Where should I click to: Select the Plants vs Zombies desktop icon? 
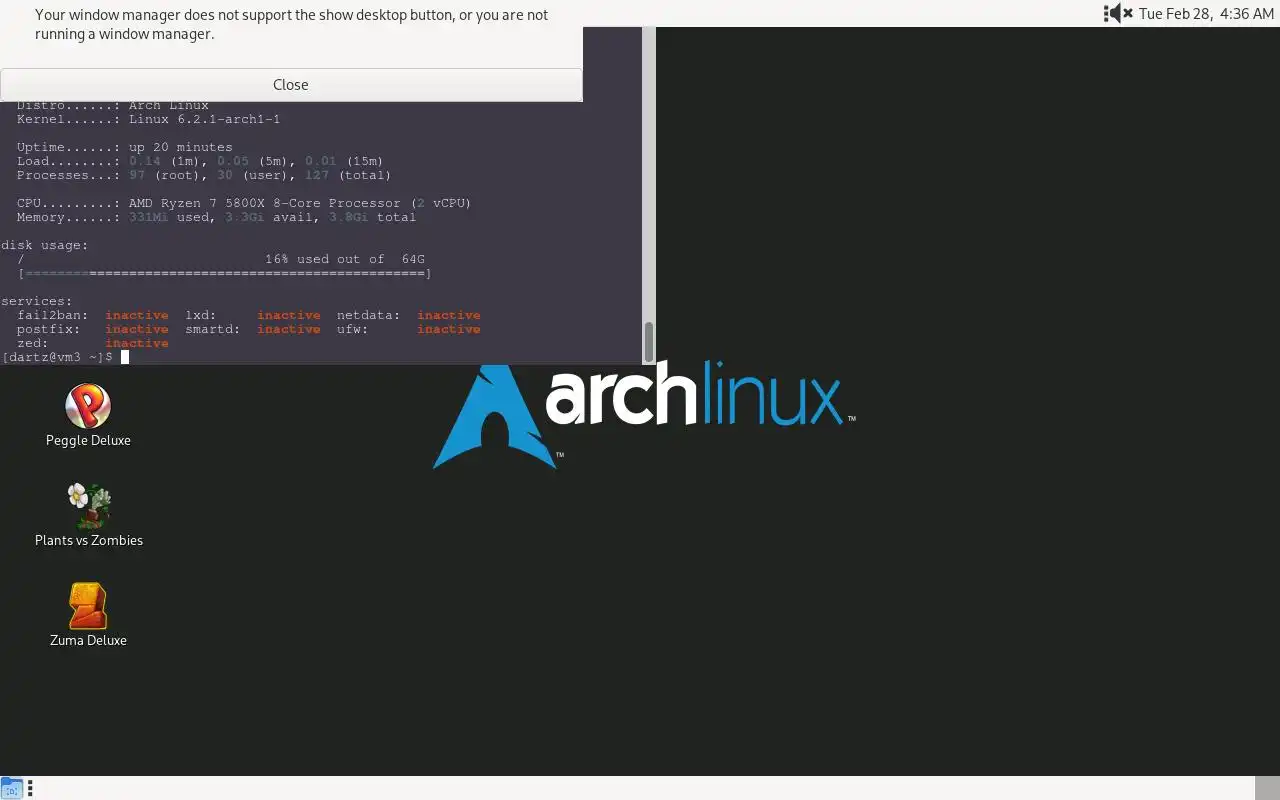tap(89, 515)
